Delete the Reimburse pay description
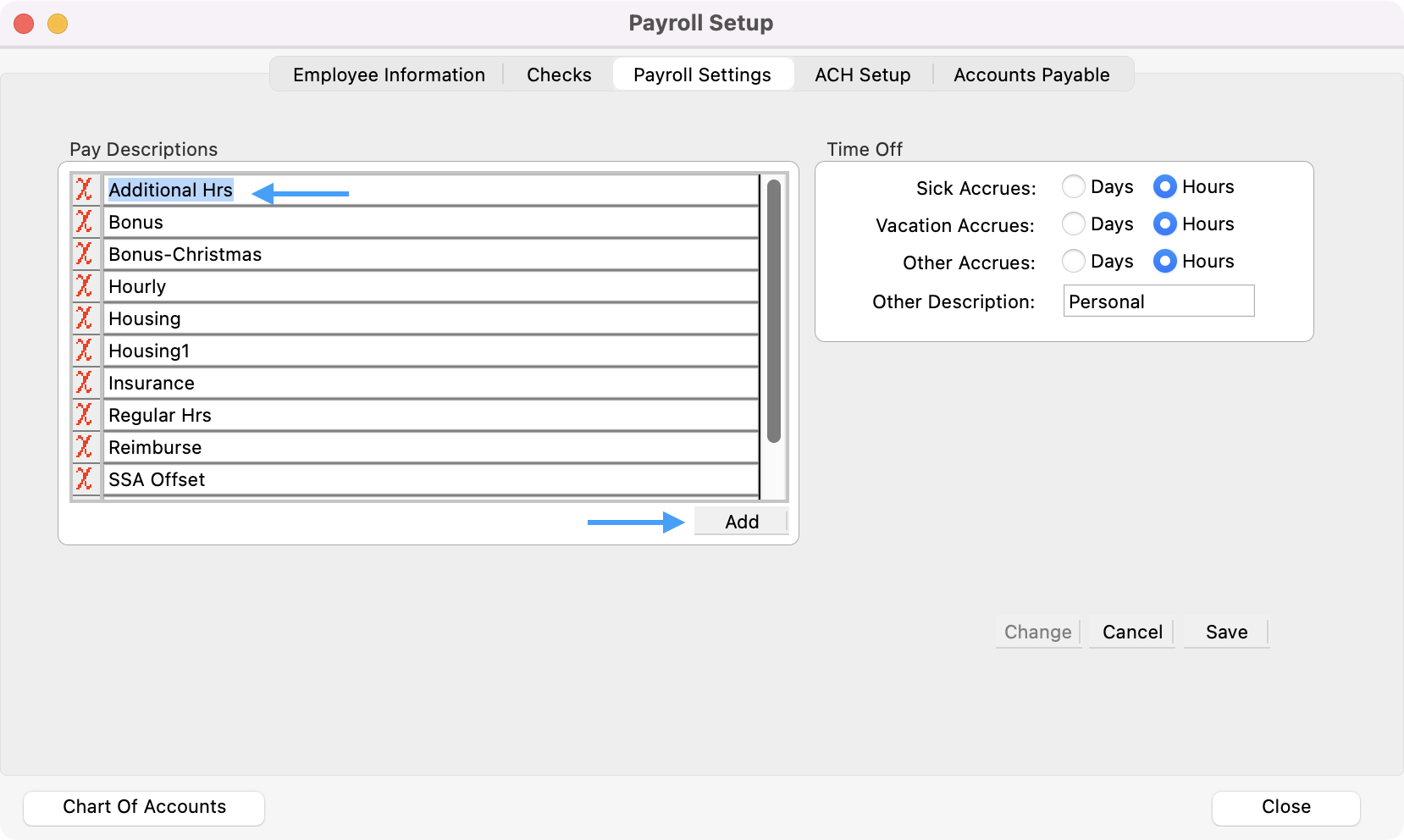The width and height of the screenshot is (1404, 840). point(84,447)
